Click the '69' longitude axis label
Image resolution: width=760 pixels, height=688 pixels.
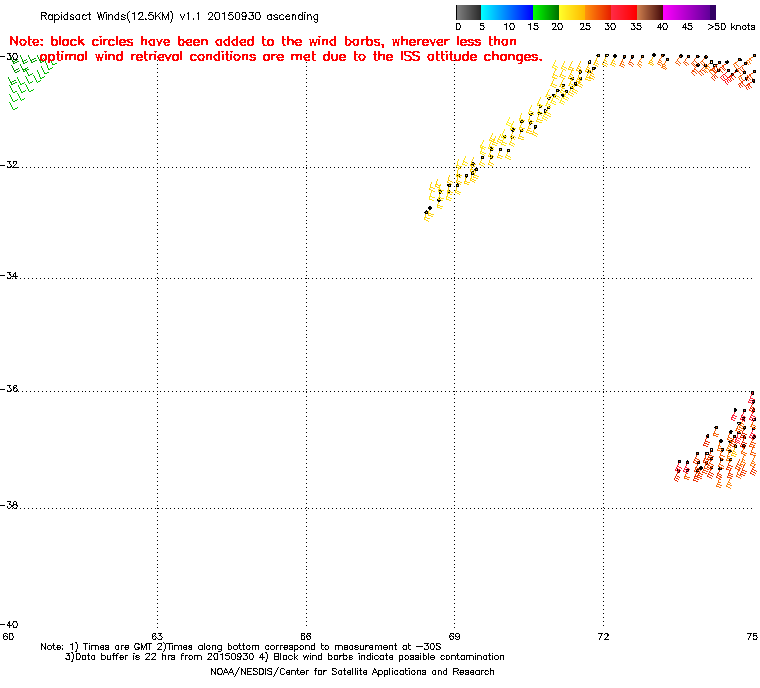pyautogui.click(x=454, y=637)
